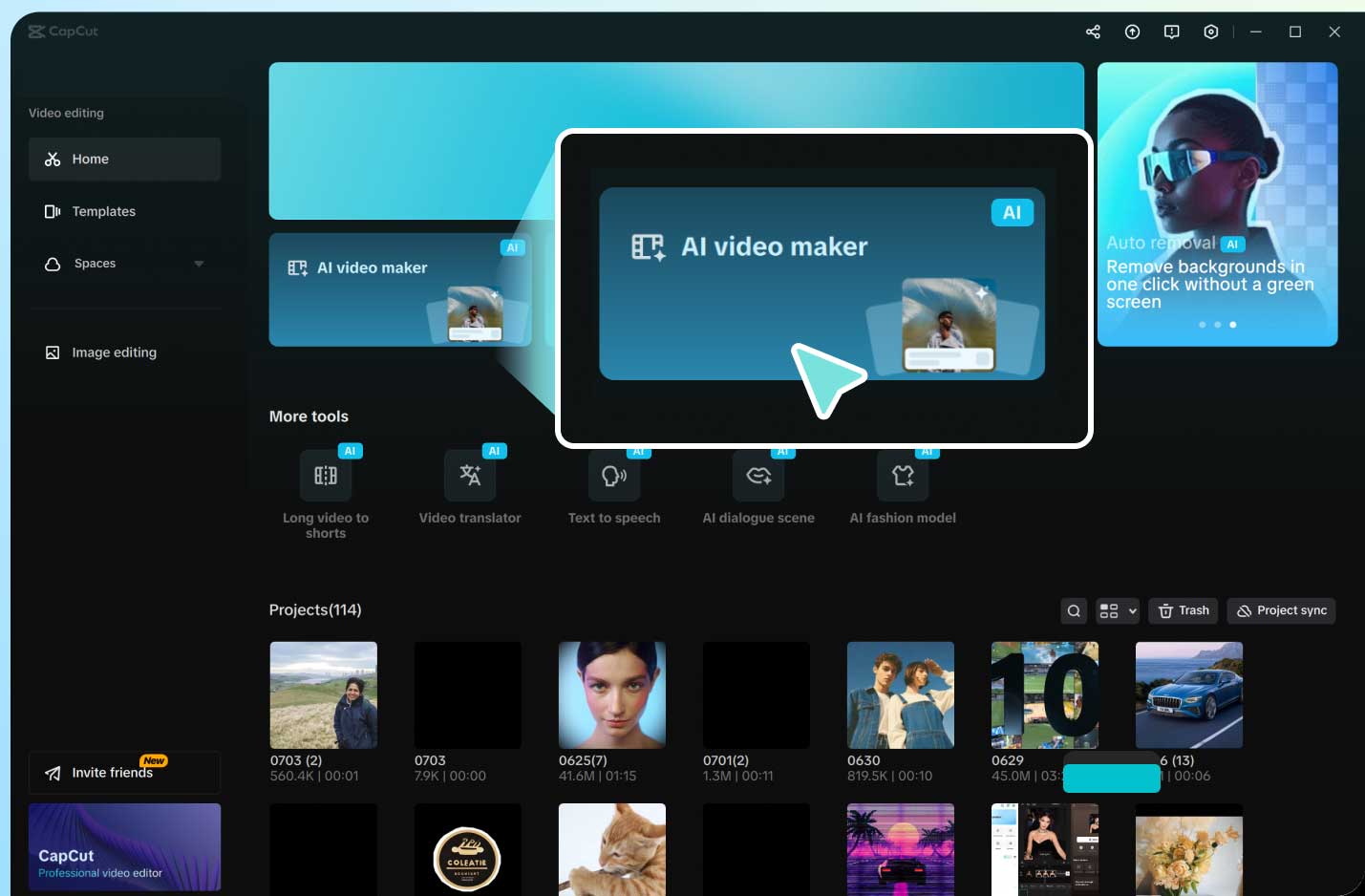Click the More tools heading
This screenshot has width=1365, height=896.
point(309,416)
